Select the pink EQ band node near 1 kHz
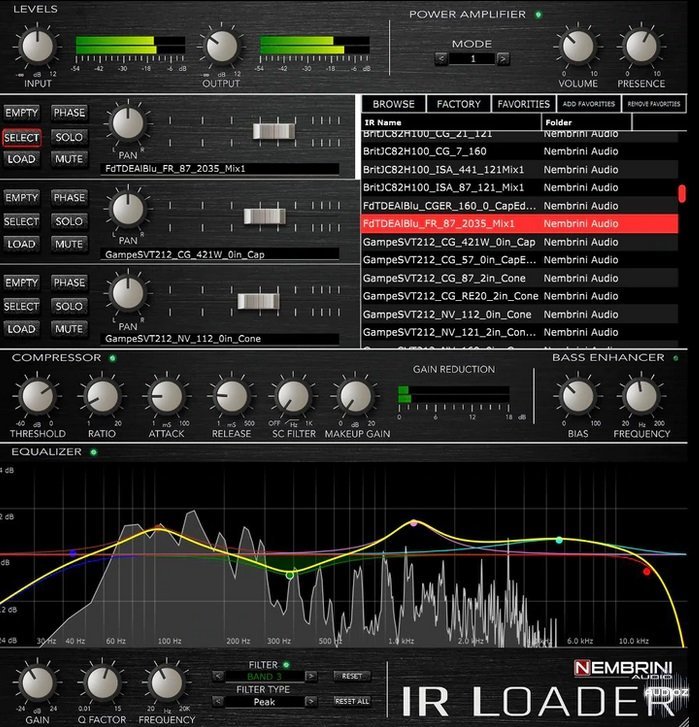This screenshot has width=699, height=727. tap(414, 523)
